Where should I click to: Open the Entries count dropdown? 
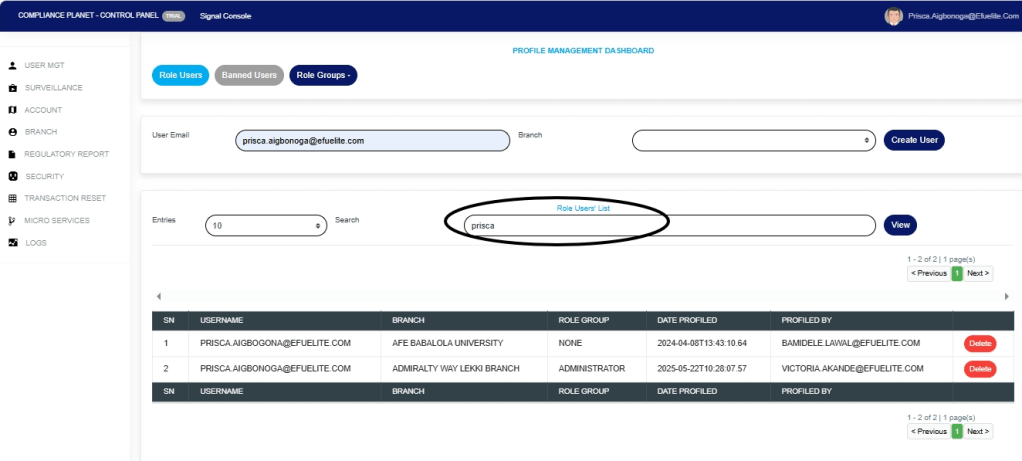266,226
